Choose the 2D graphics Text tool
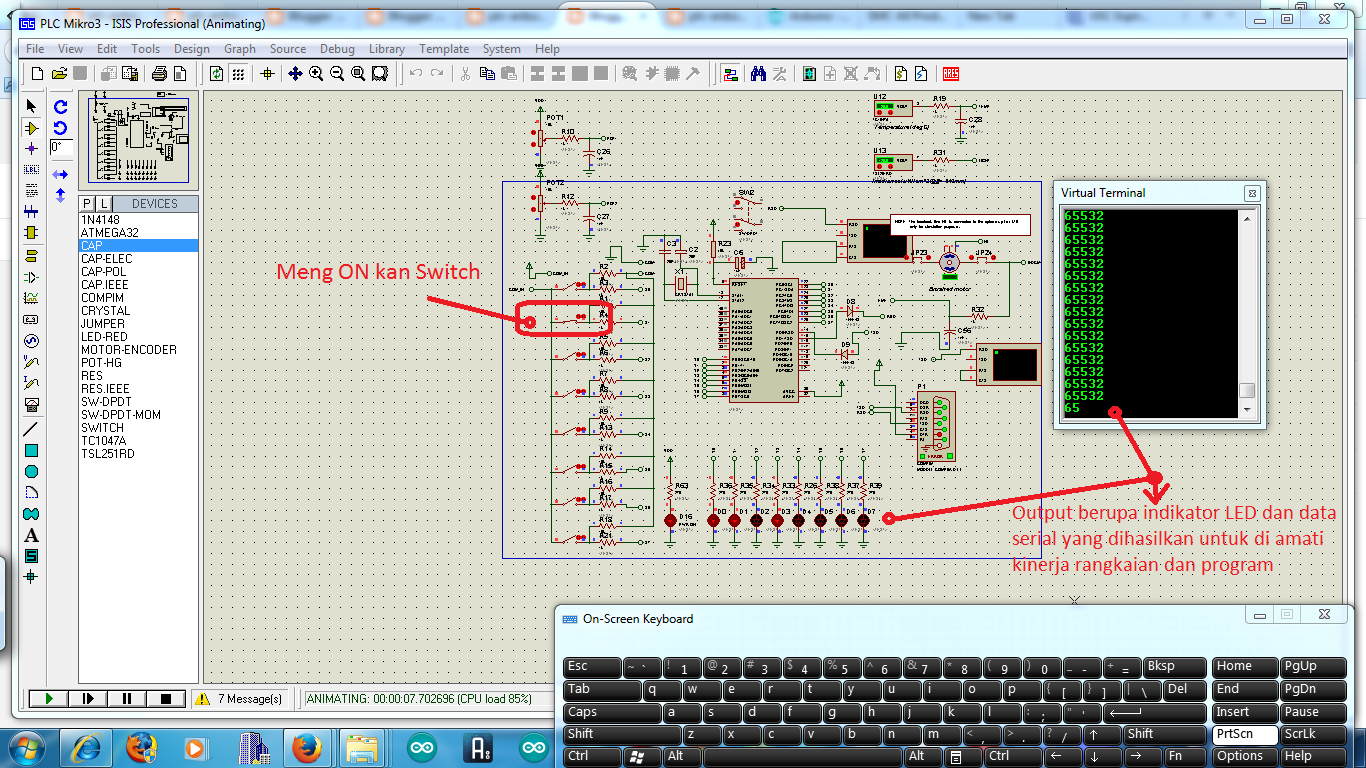The image size is (1366, 768). tap(31, 533)
